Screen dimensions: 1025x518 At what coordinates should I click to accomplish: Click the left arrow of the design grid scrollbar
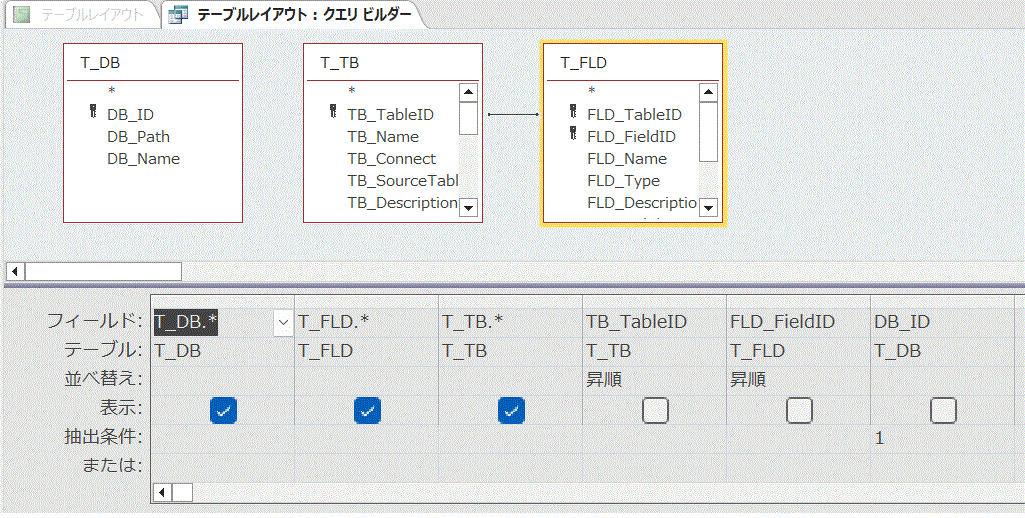[x=160, y=492]
